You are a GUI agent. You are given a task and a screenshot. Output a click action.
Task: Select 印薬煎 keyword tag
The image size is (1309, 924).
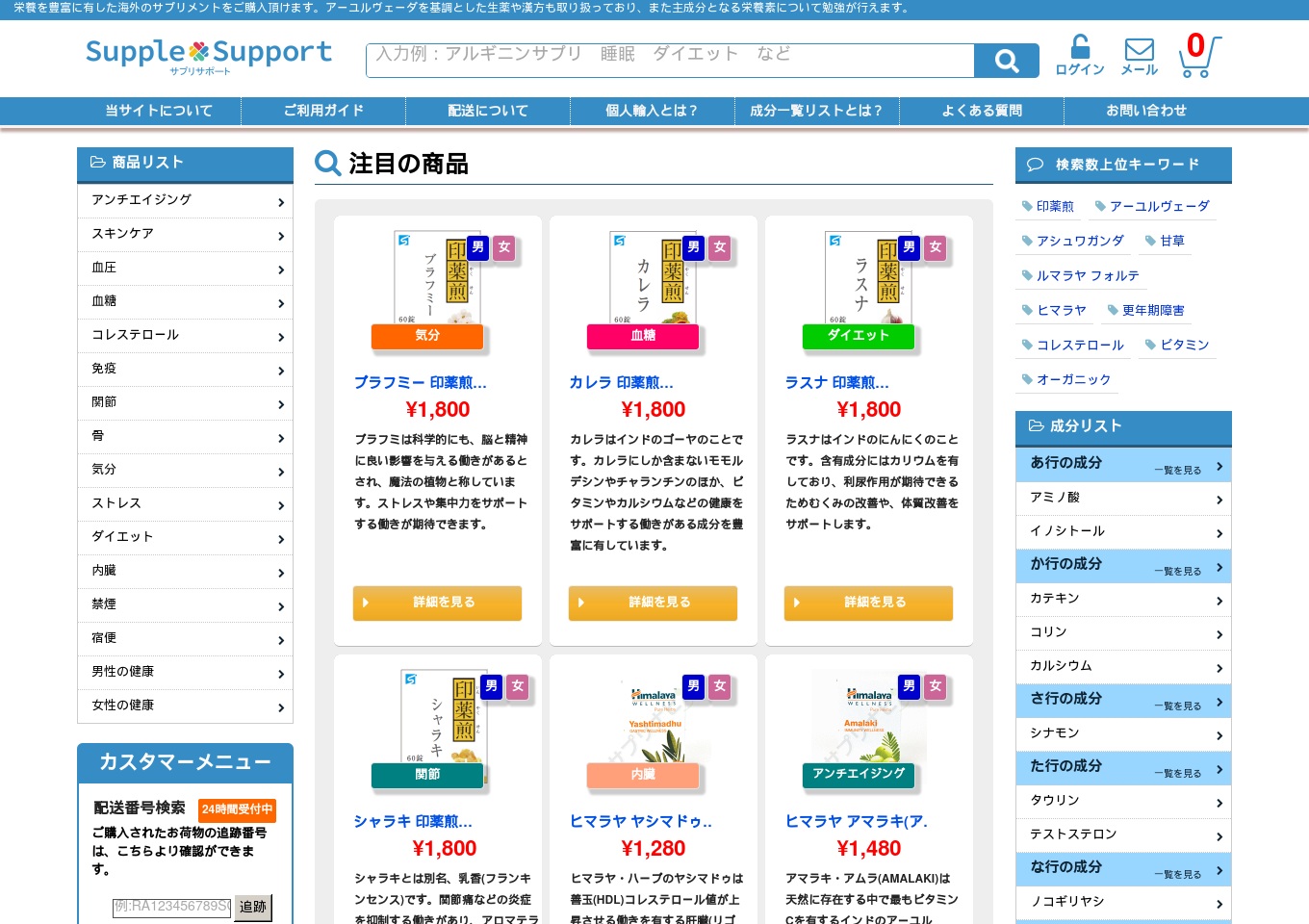coord(1047,206)
